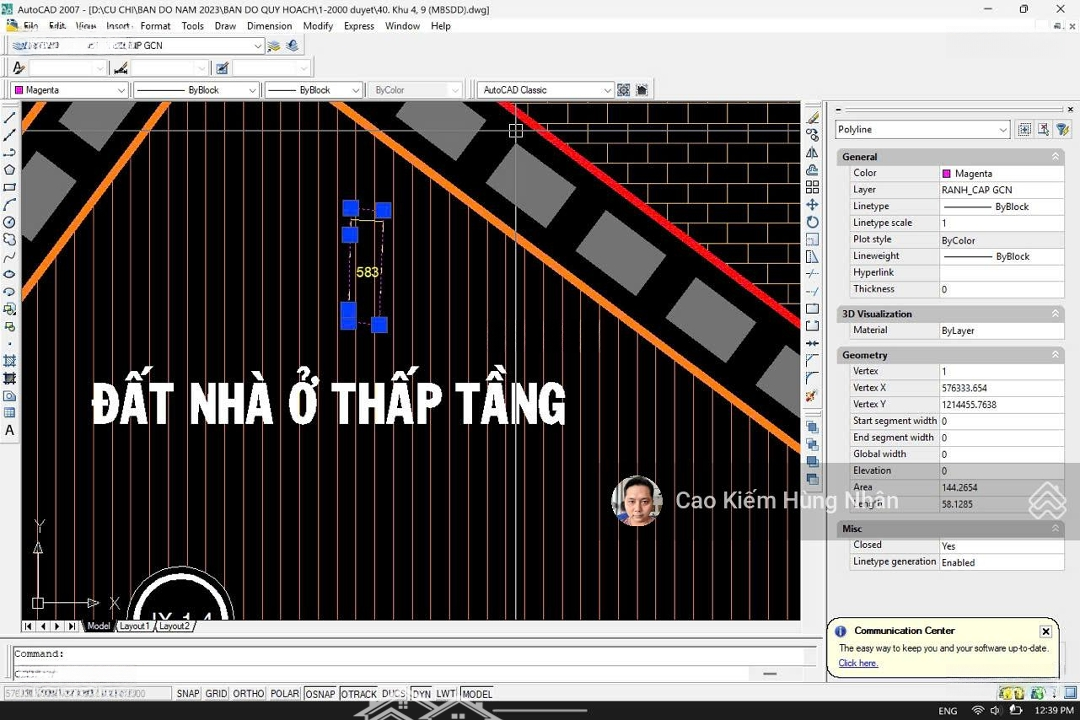
Task: Switch to the Layout1 tab
Action: click(x=134, y=626)
